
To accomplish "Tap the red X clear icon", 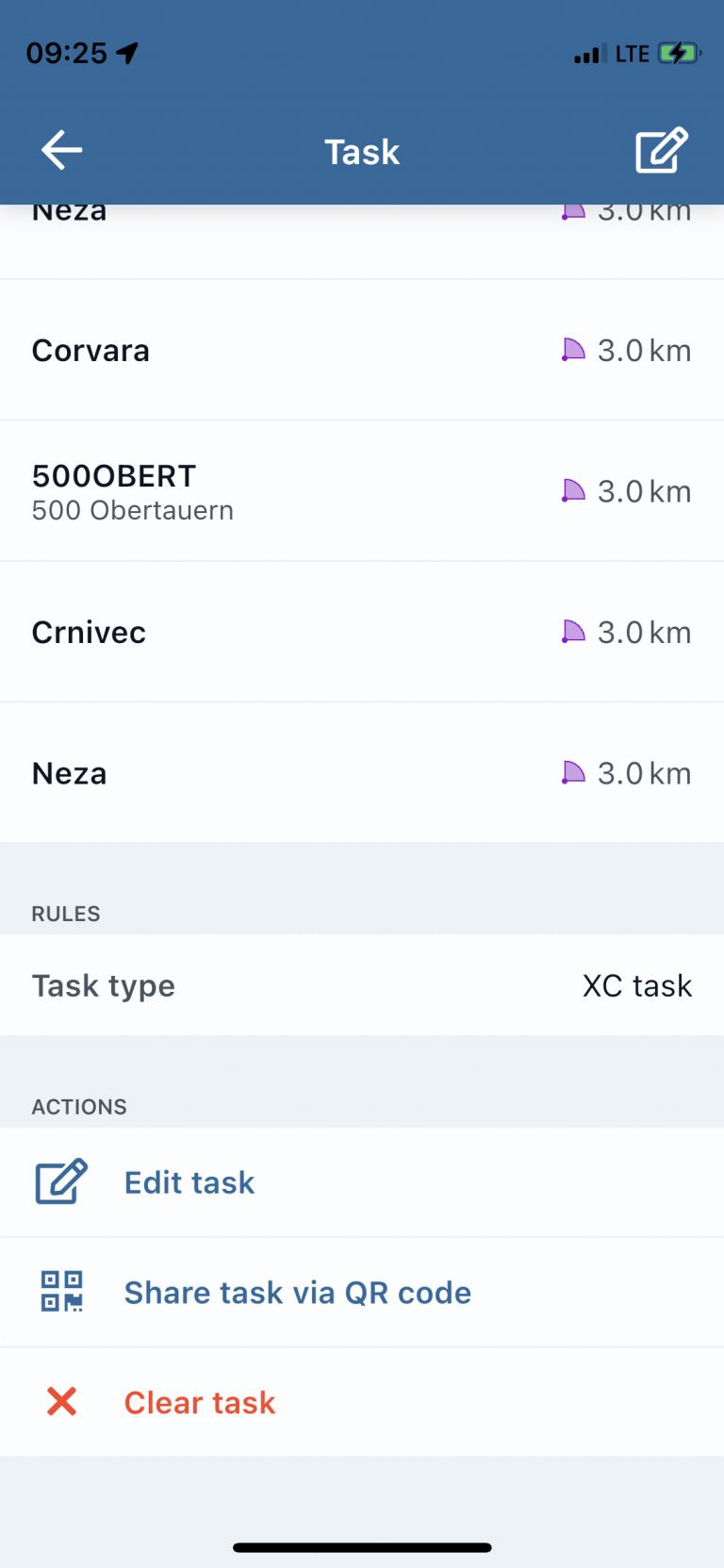I will [x=61, y=1402].
